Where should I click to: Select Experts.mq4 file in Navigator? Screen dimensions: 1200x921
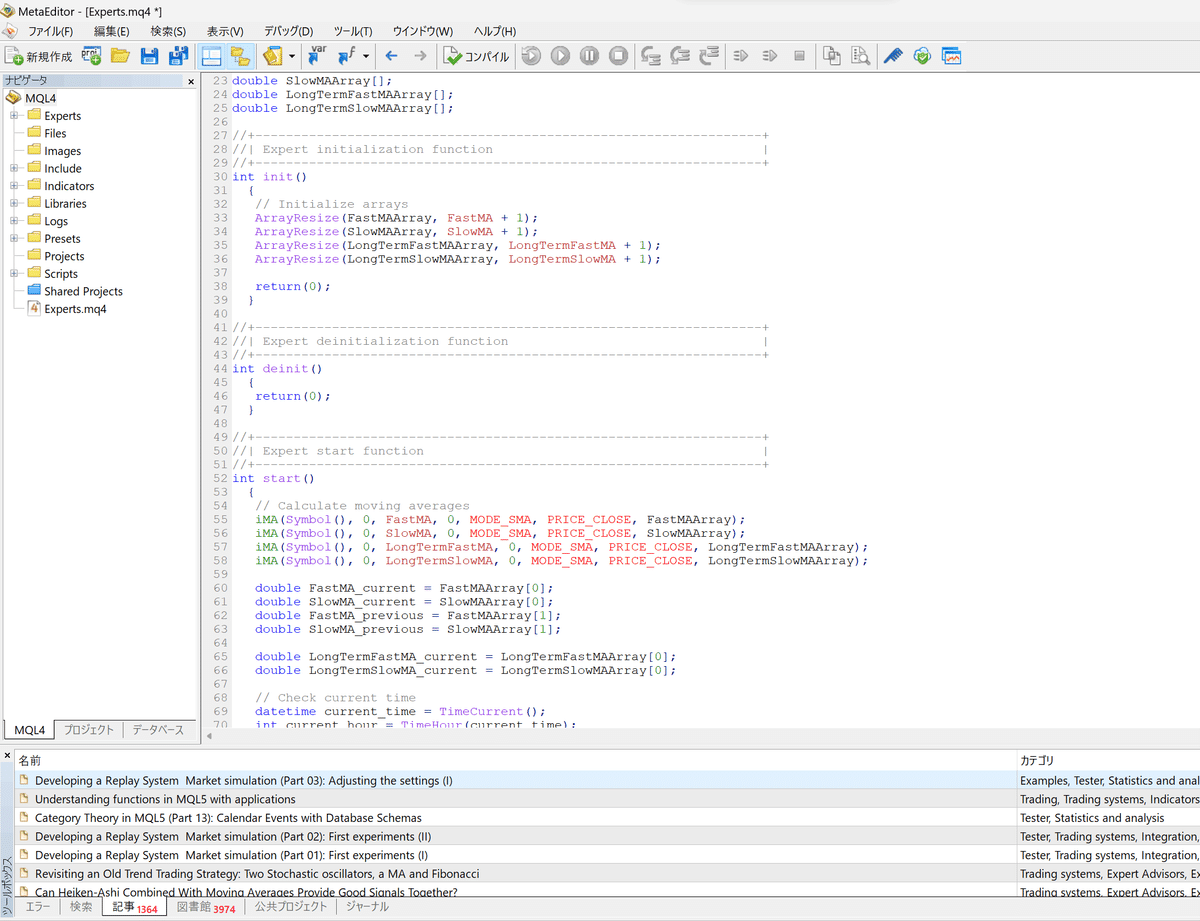point(75,309)
